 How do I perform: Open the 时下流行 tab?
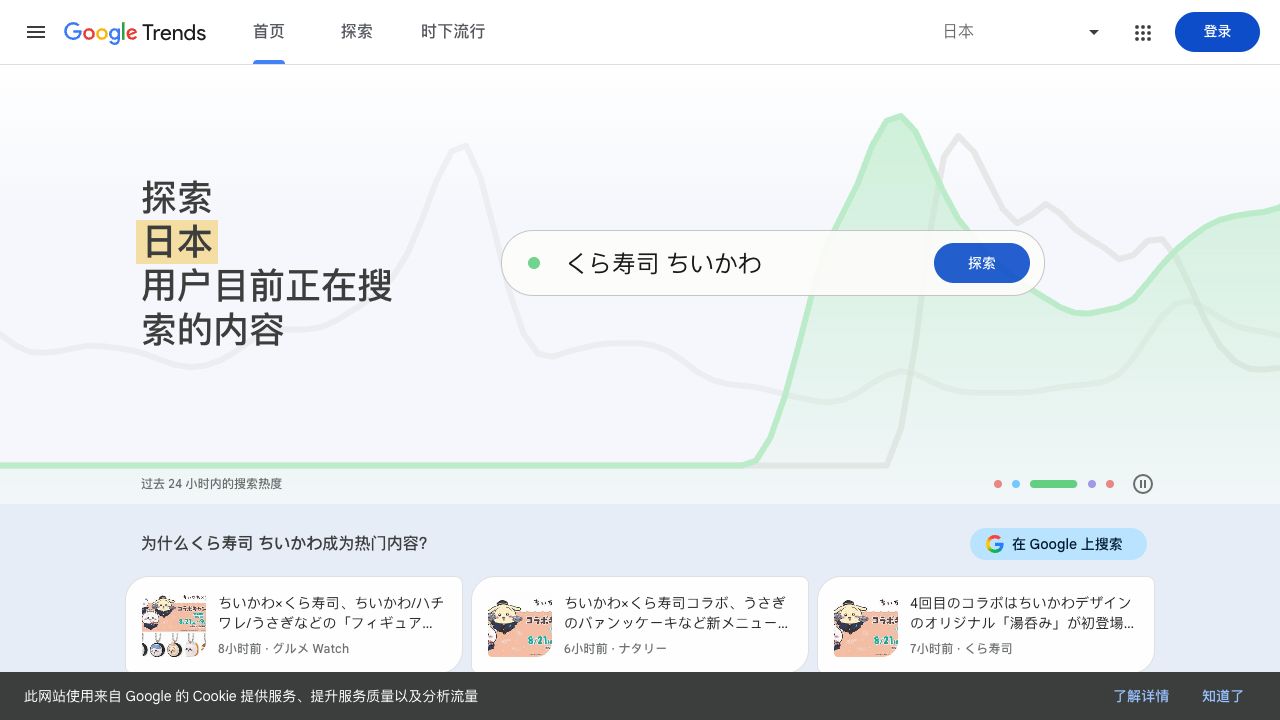point(453,32)
